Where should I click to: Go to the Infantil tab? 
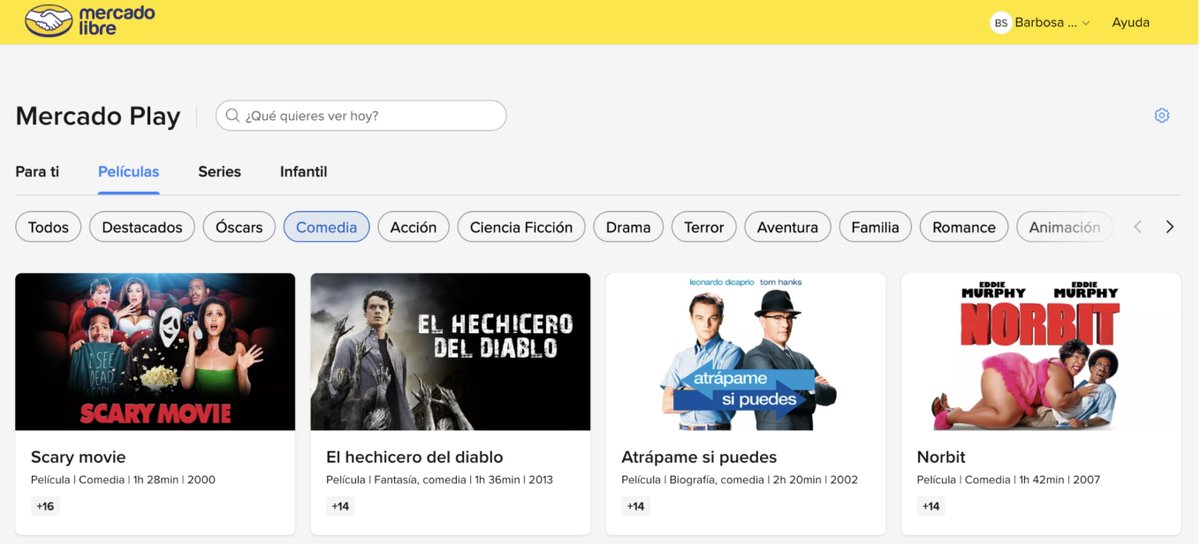click(x=303, y=172)
